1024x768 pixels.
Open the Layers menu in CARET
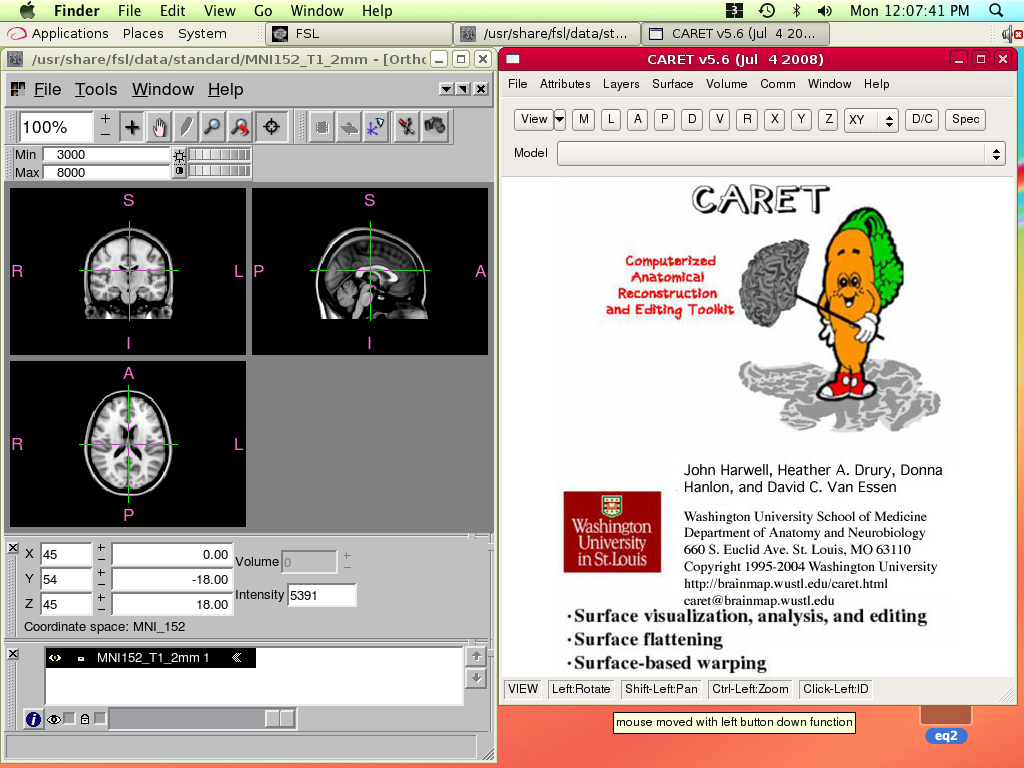click(621, 84)
